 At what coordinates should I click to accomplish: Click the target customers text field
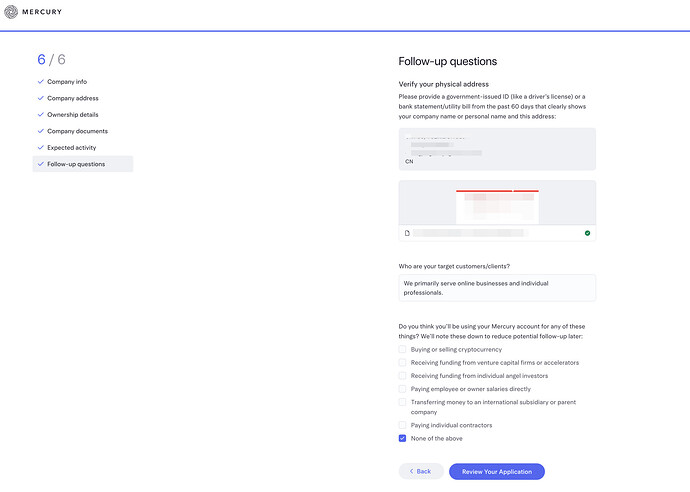(x=497, y=288)
